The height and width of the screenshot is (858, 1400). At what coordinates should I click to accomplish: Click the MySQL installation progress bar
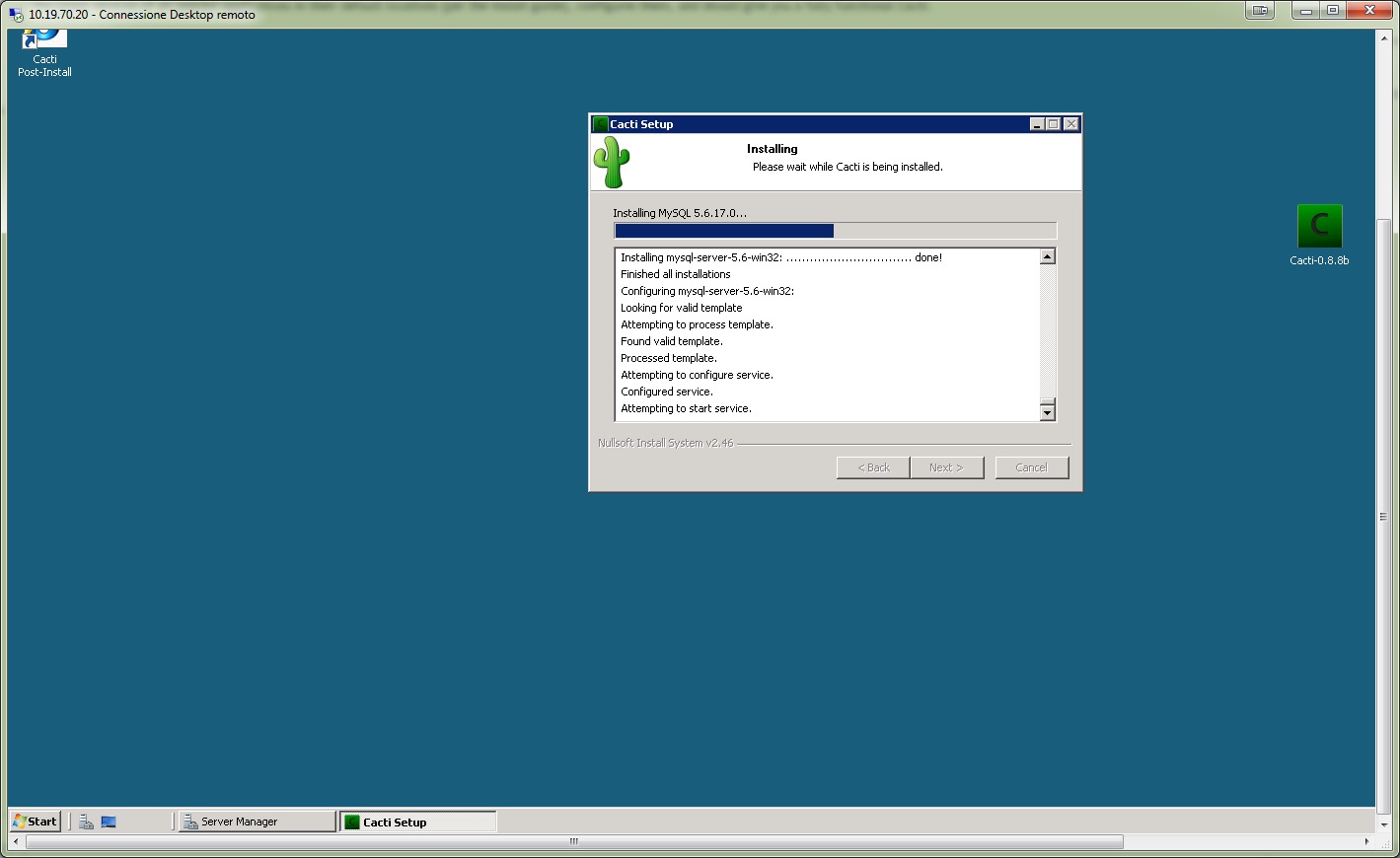[835, 231]
